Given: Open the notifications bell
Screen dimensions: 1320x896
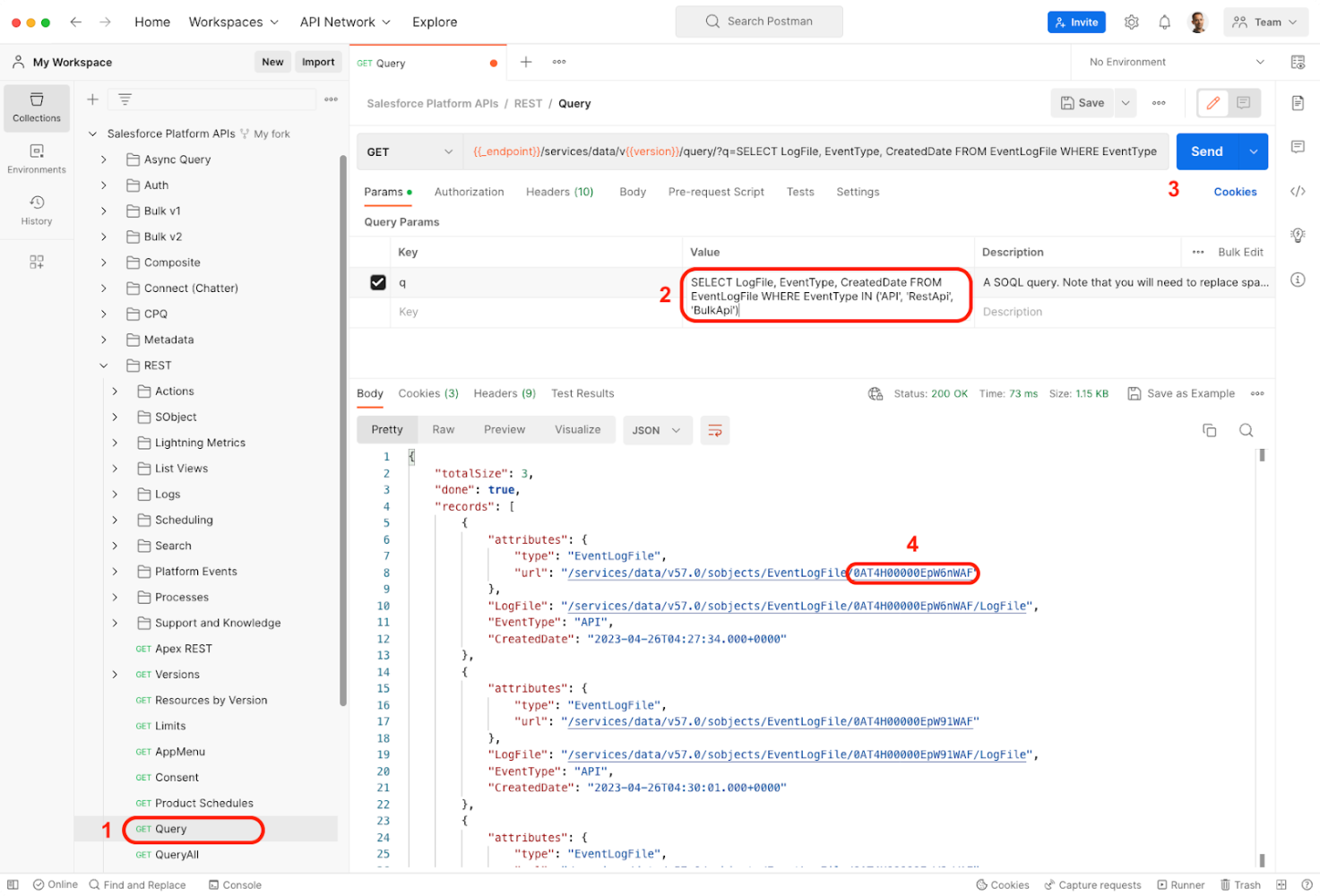Looking at the screenshot, I should [x=1165, y=22].
